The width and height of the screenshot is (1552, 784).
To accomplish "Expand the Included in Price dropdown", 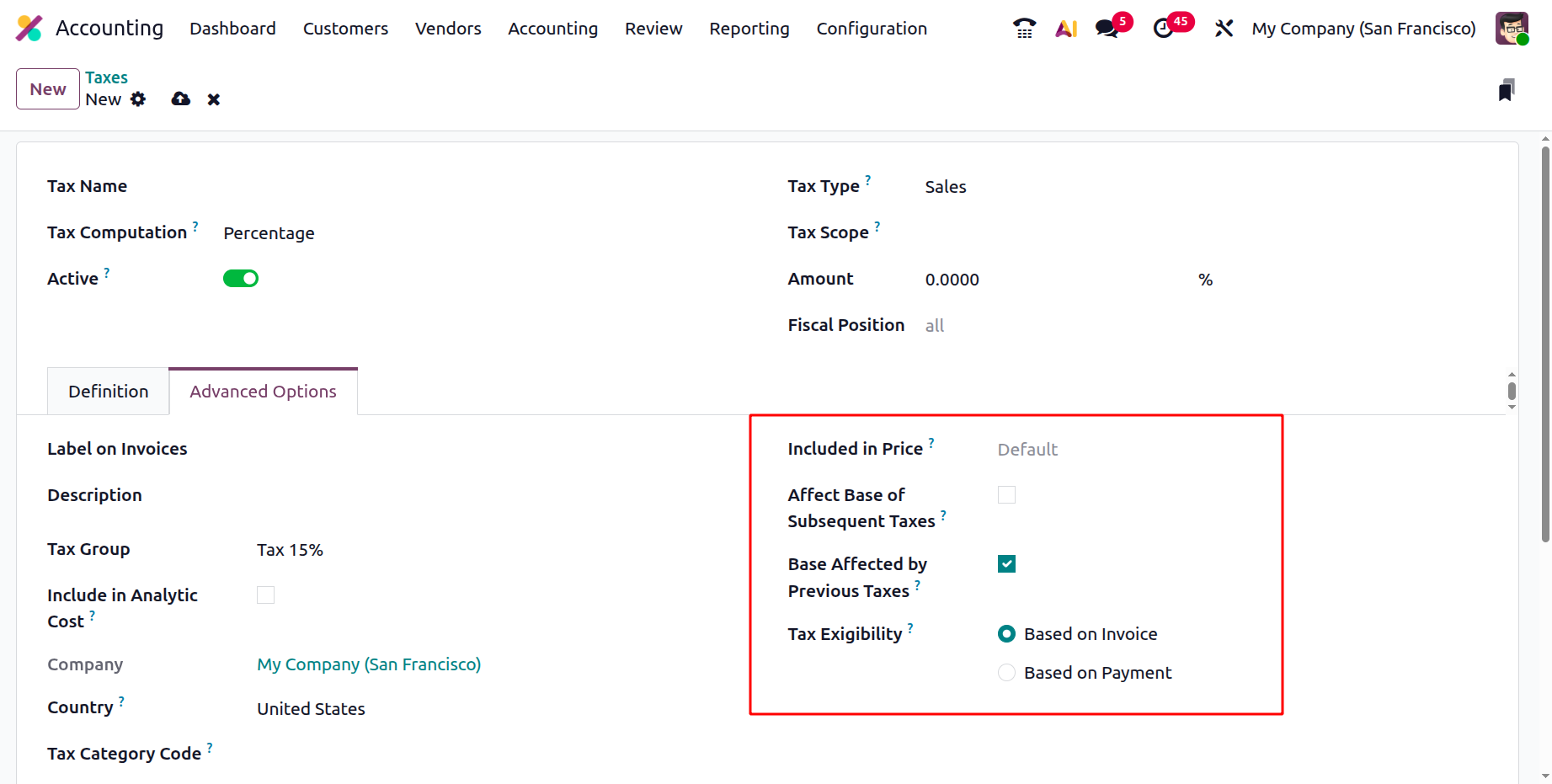I will click(1027, 450).
